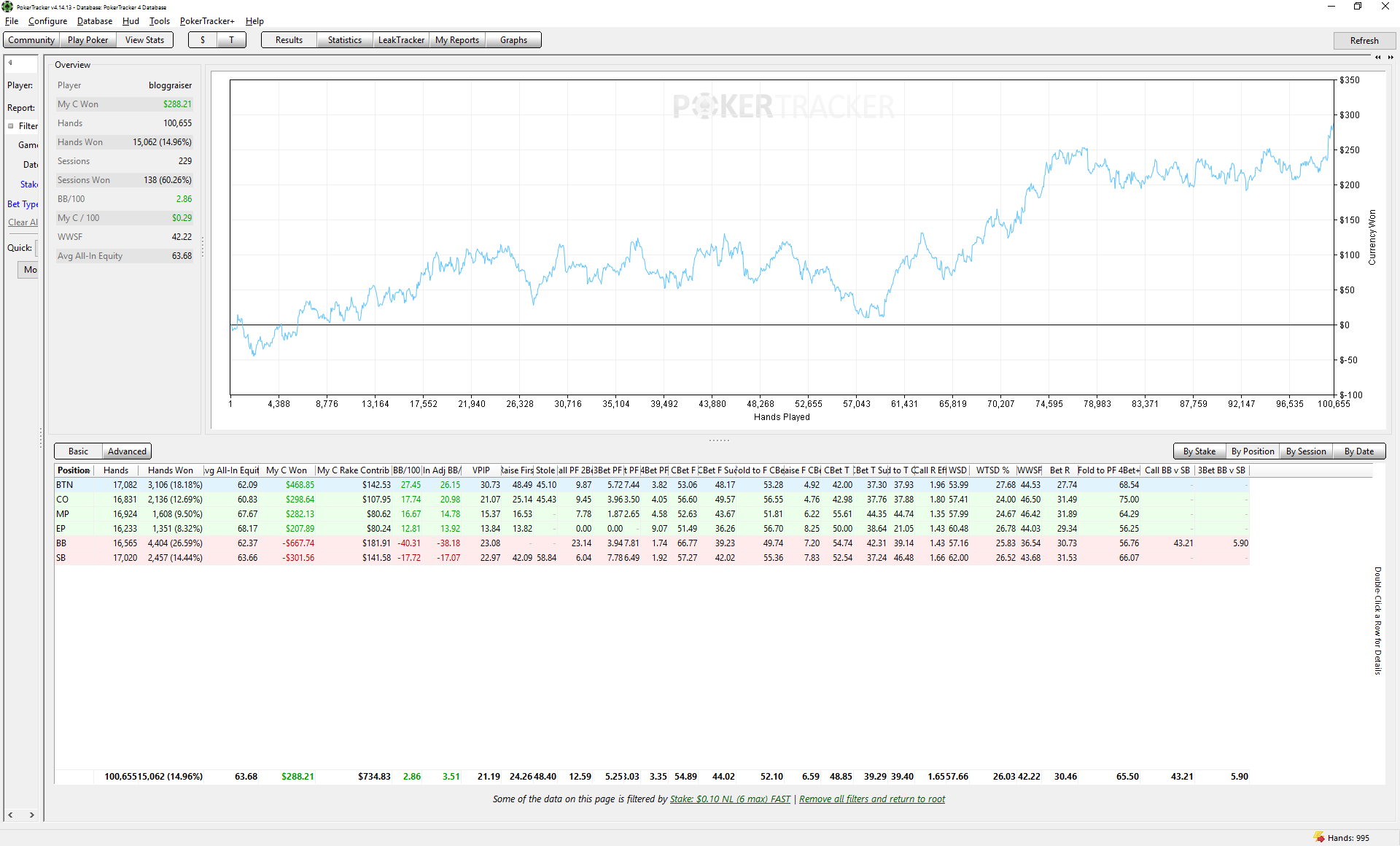Switch to the Community tab
This screenshot has width=1400, height=846.
pos(31,40)
